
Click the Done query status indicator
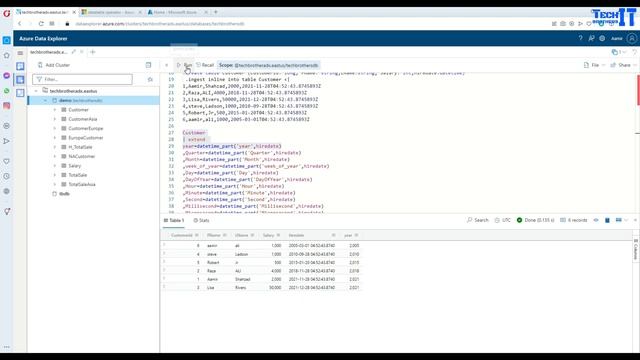(x=536, y=220)
